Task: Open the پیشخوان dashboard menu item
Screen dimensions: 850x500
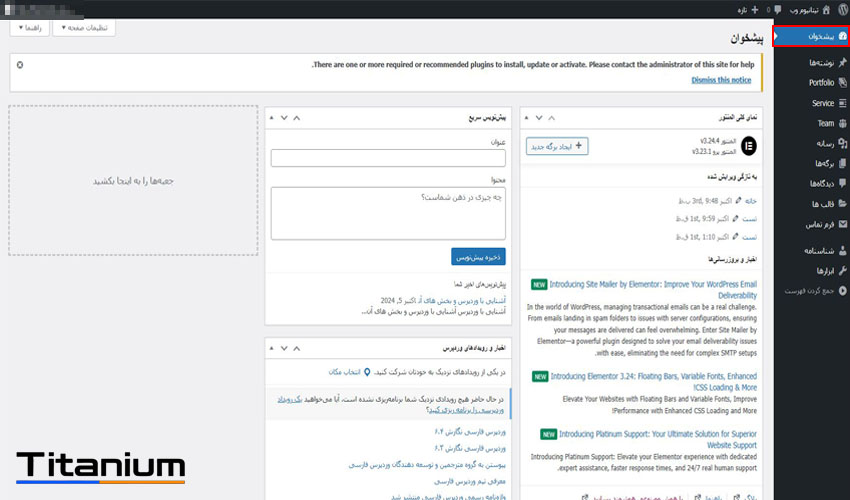Action: coord(811,36)
